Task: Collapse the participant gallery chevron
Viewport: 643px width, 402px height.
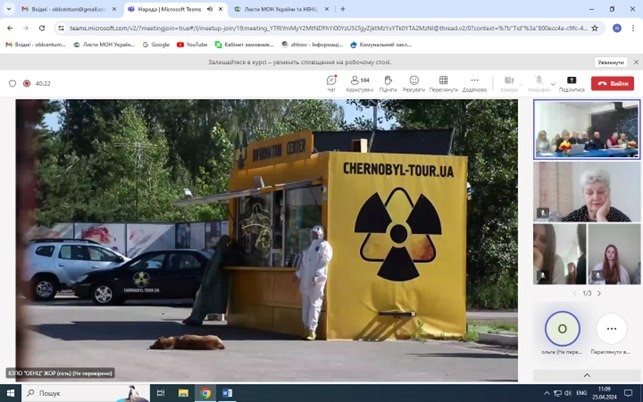Action: pos(587,375)
